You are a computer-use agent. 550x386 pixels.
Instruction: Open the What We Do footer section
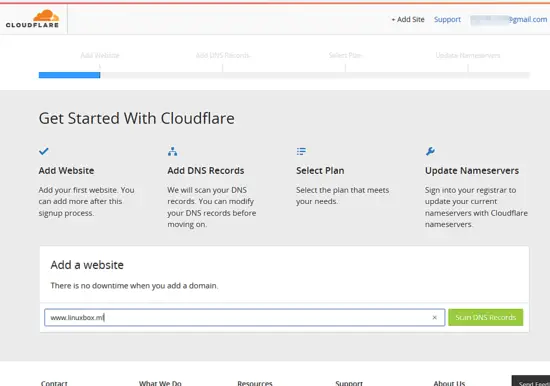point(160,383)
